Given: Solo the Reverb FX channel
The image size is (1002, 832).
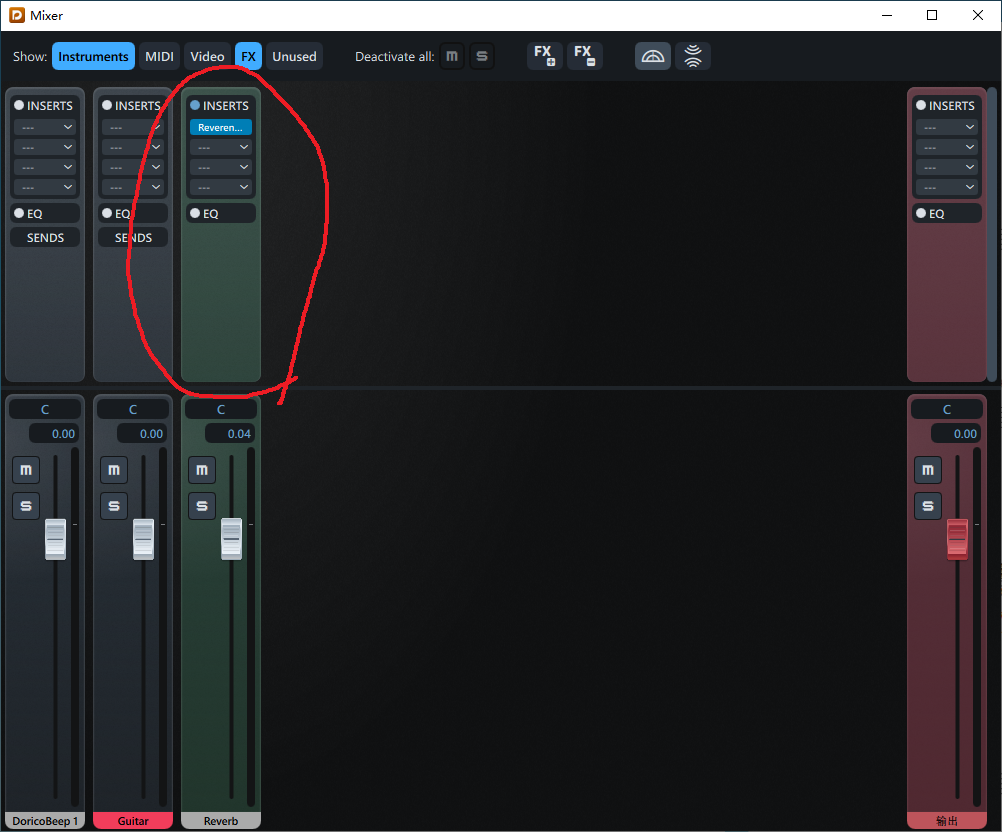Looking at the screenshot, I should point(202,506).
